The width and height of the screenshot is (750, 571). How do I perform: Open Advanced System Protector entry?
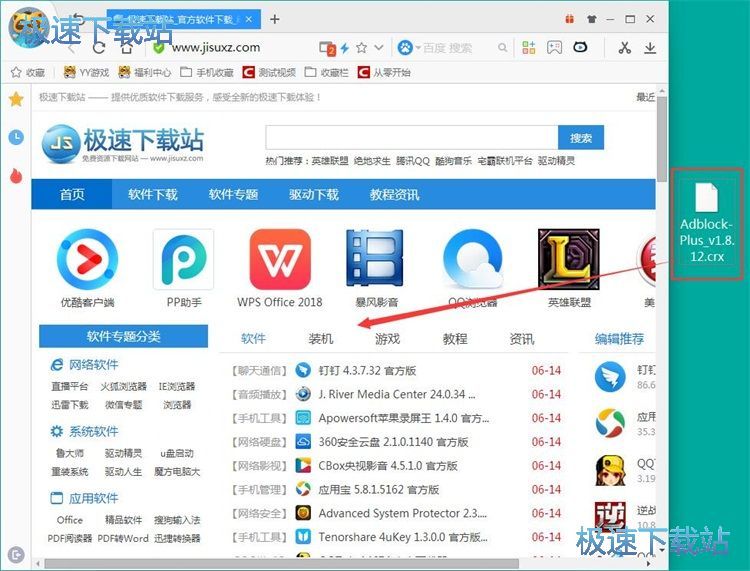point(403,514)
